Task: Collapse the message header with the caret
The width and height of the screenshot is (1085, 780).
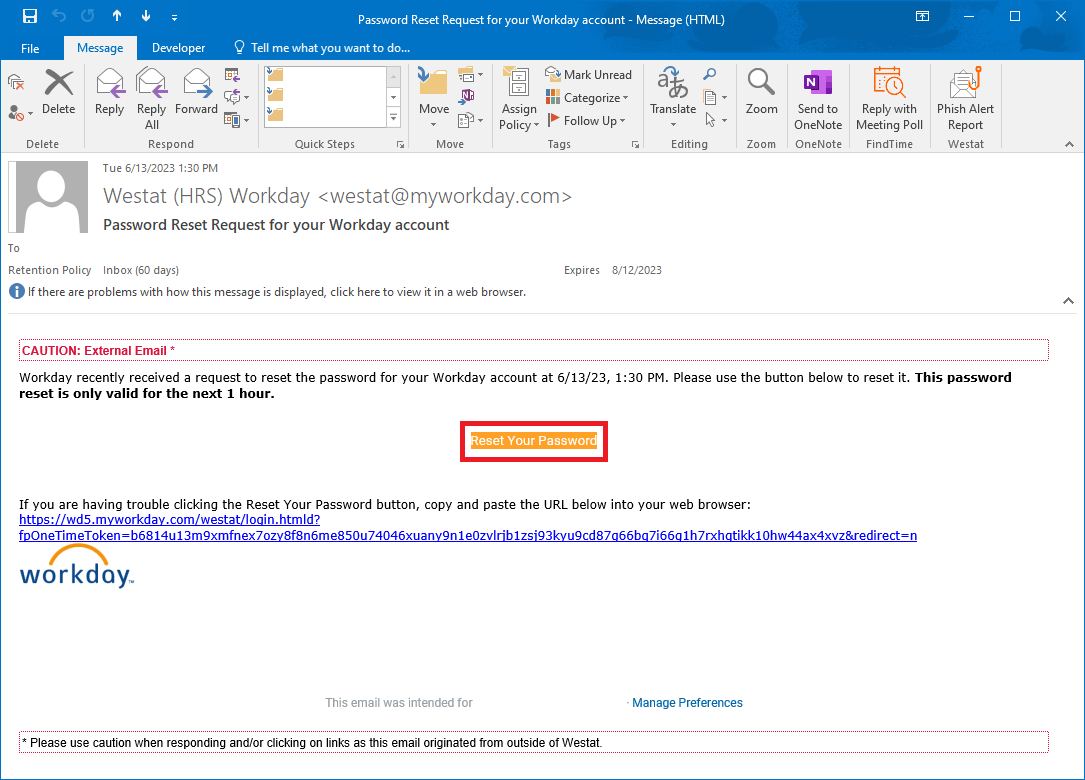Action: pos(1068,300)
